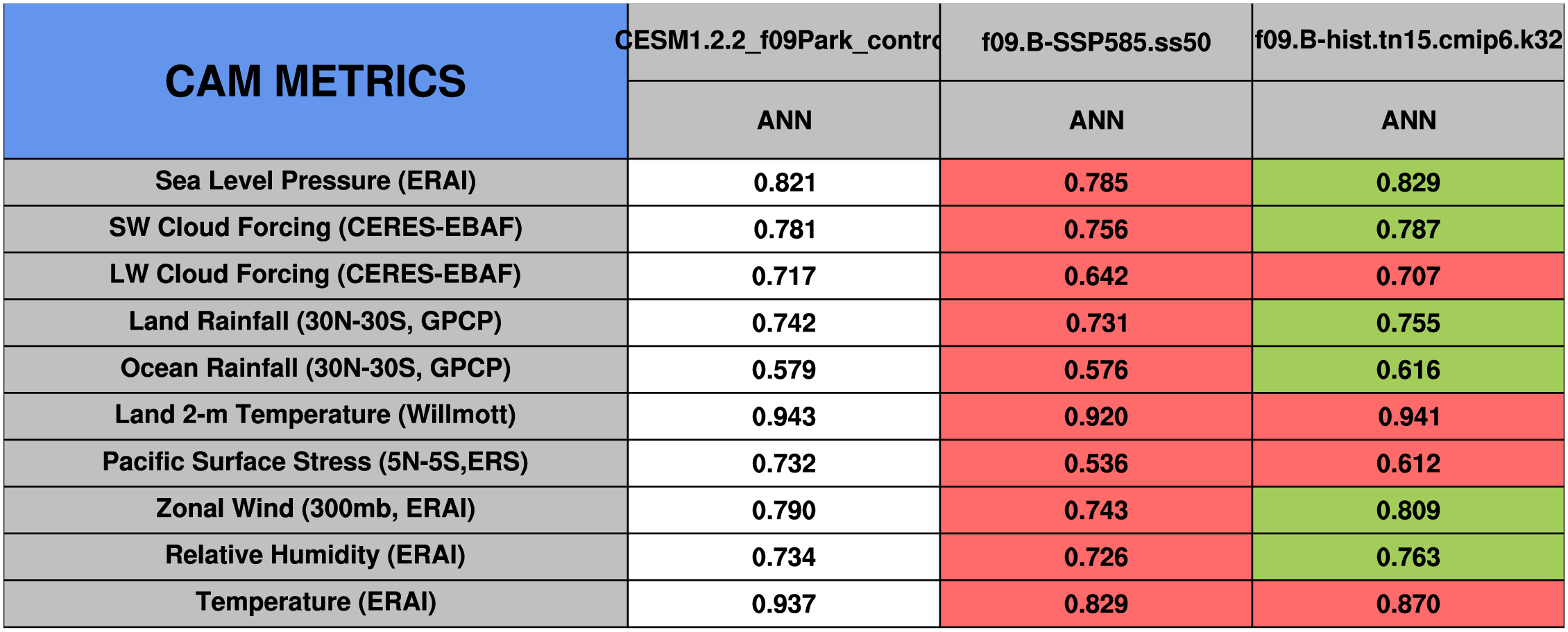Select the f09.B-hist.tn15.cmip6.k32 column header

(1408, 41)
